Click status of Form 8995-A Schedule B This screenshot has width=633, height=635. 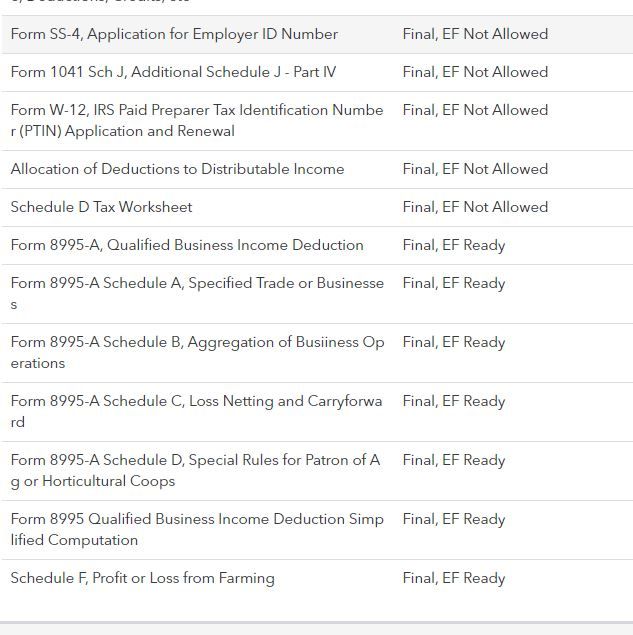pyautogui.click(x=454, y=343)
